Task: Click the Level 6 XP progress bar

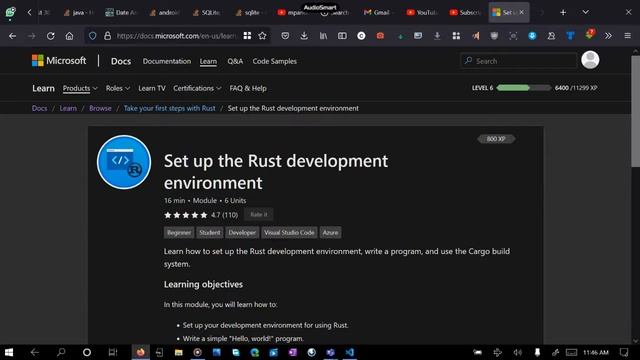Action: 524,88
